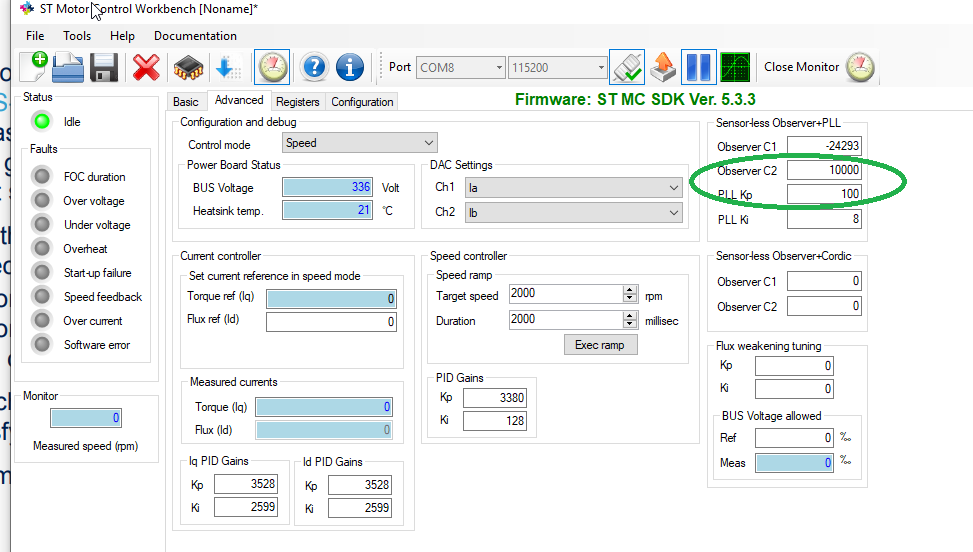Click the connect plug icon with checkmark
This screenshot has width=973, height=552.
[627, 67]
